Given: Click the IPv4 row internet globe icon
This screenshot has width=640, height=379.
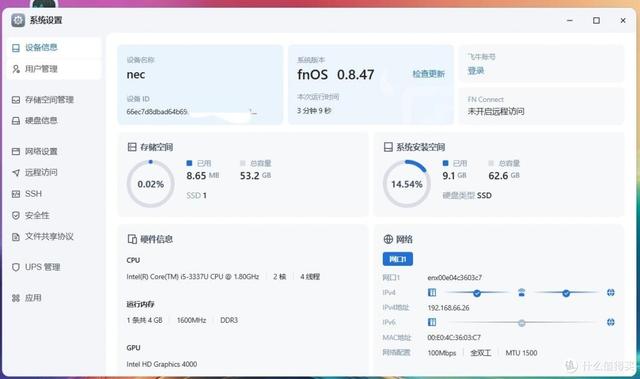Looking at the screenshot, I should coord(611,293).
